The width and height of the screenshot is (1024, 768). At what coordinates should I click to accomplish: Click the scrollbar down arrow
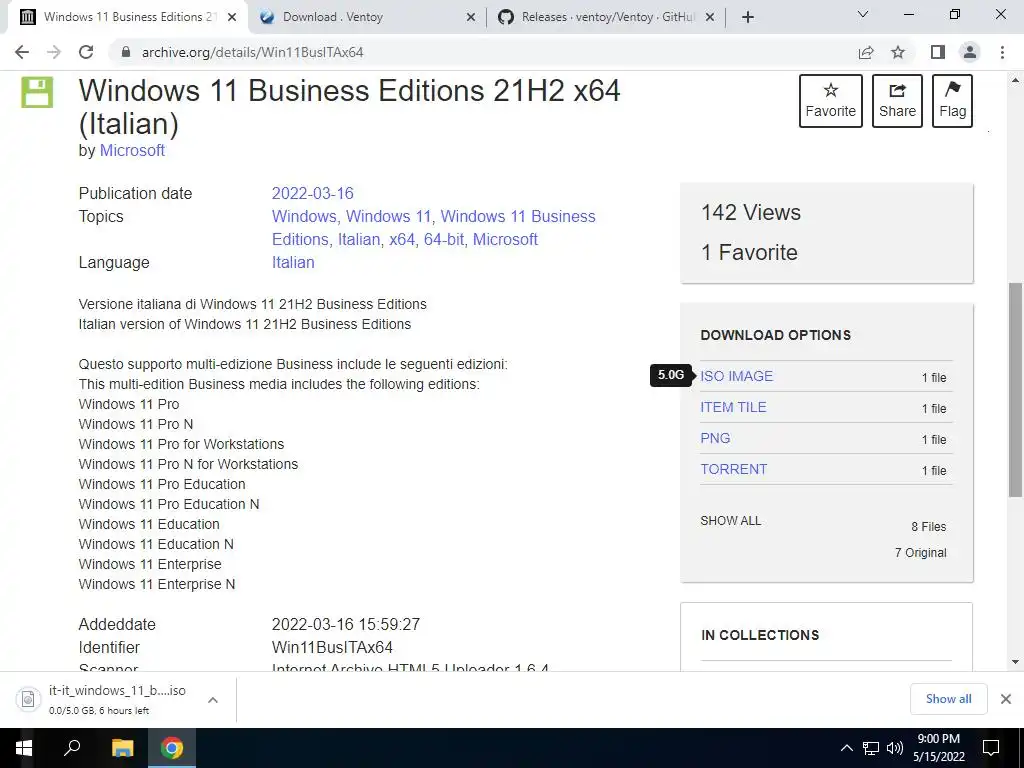(x=1015, y=662)
